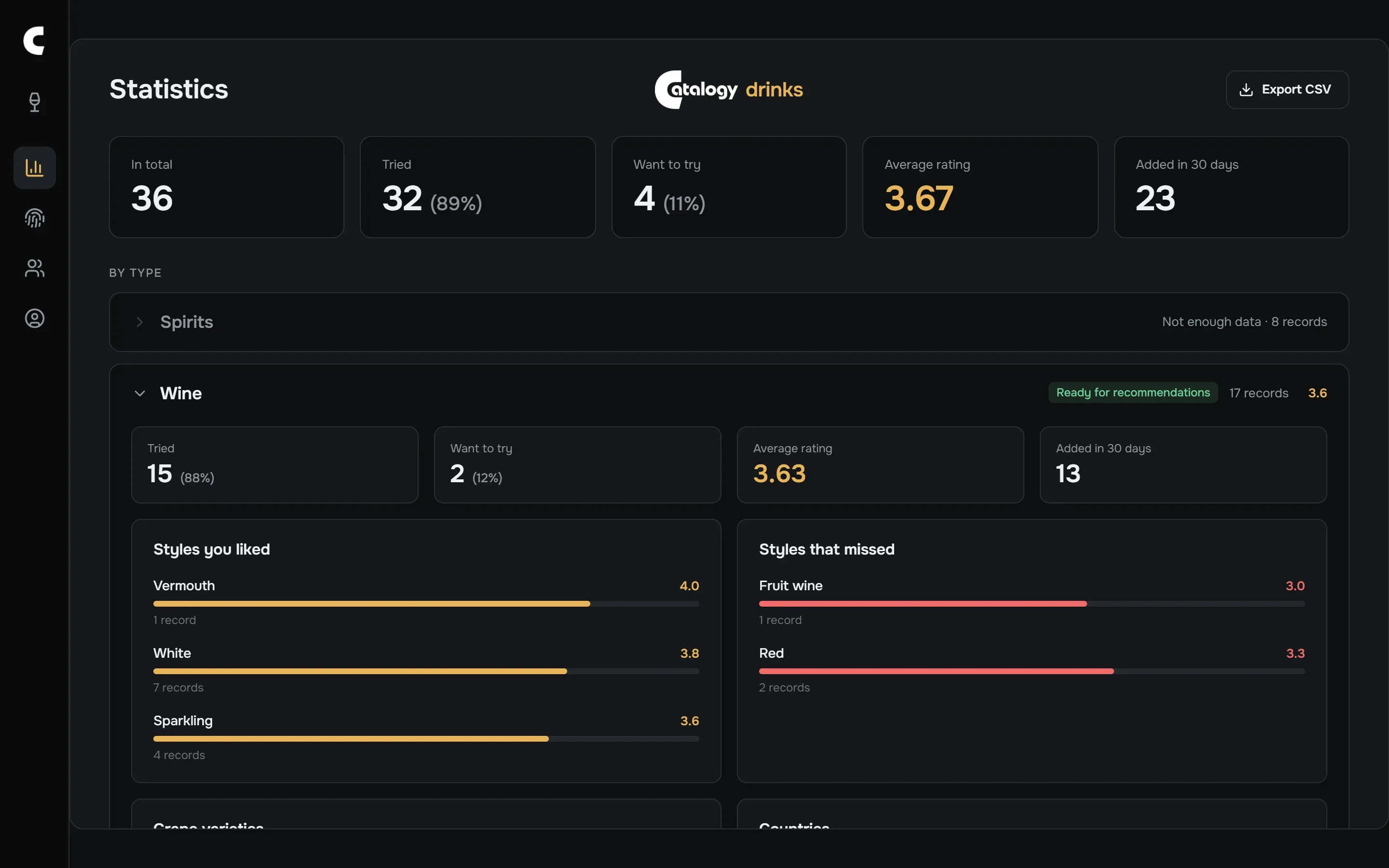Viewport: 1389px width, 868px height.
Task: Click Wine Average rating 3.63 value
Action: 779,474
